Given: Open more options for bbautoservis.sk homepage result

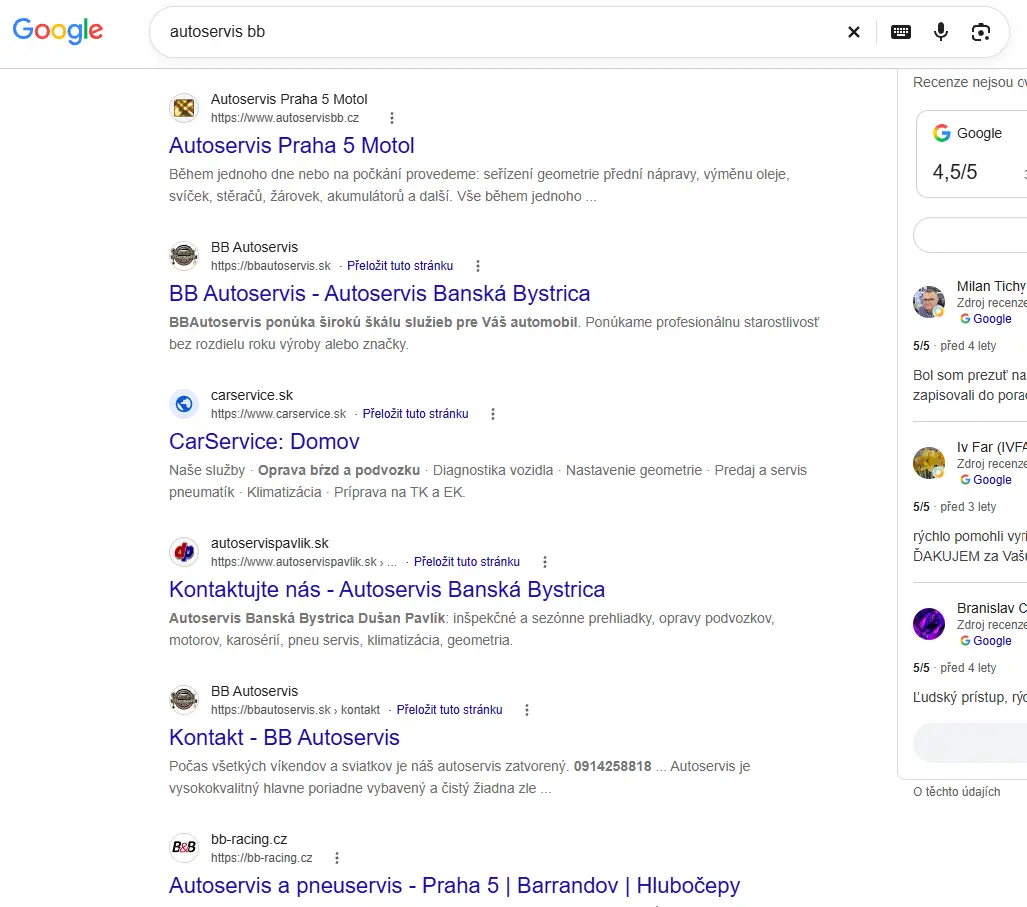Looking at the screenshot, I should [x=477, y=266].
